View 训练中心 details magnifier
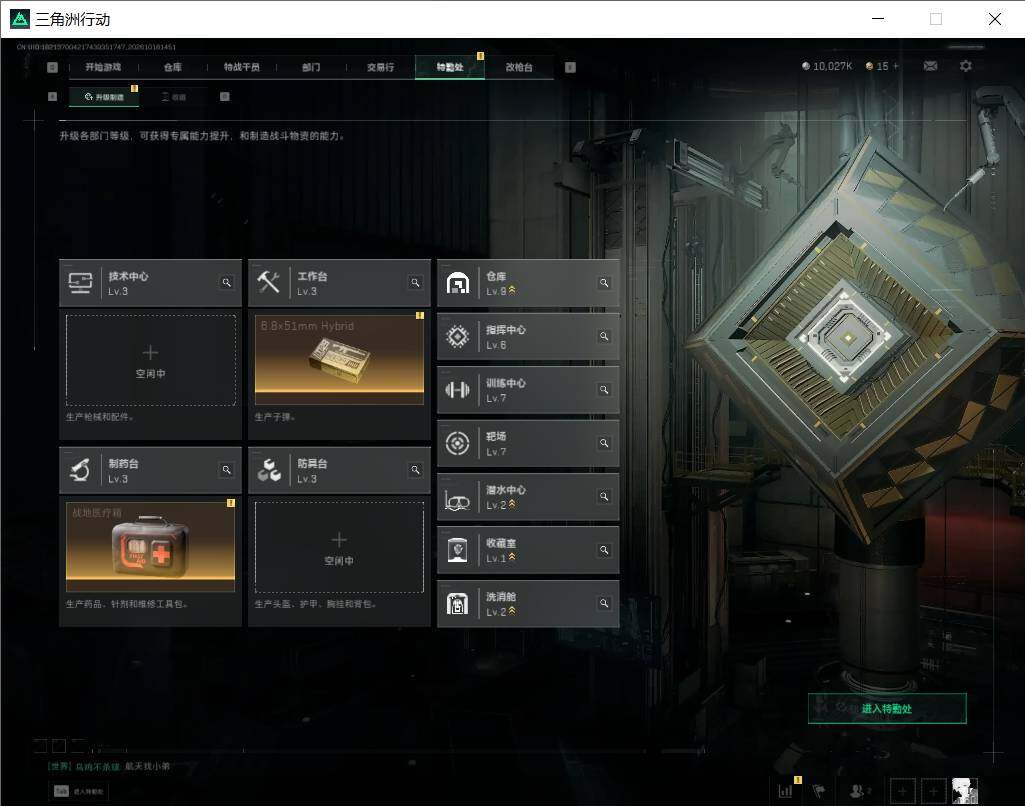 click(604, 390)
